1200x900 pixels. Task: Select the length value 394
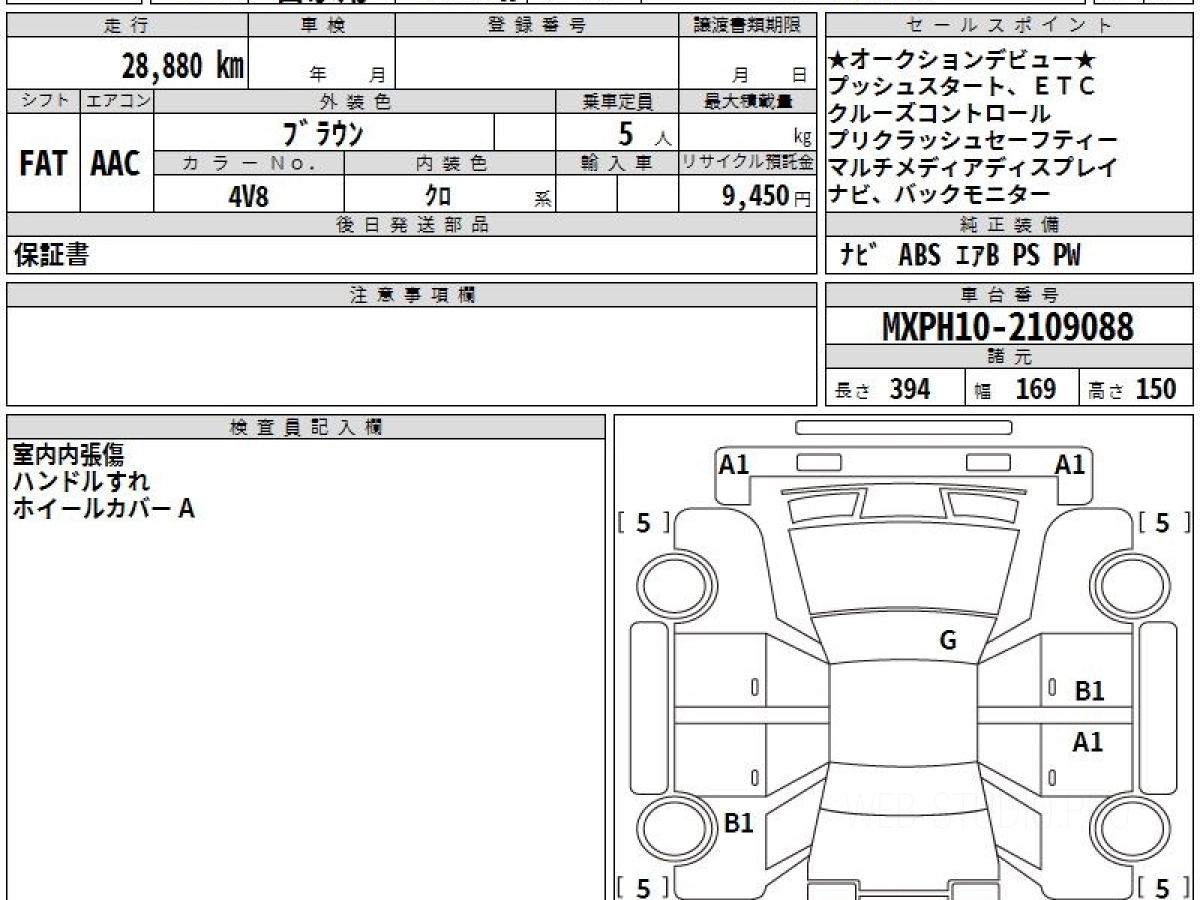(910, 389)
